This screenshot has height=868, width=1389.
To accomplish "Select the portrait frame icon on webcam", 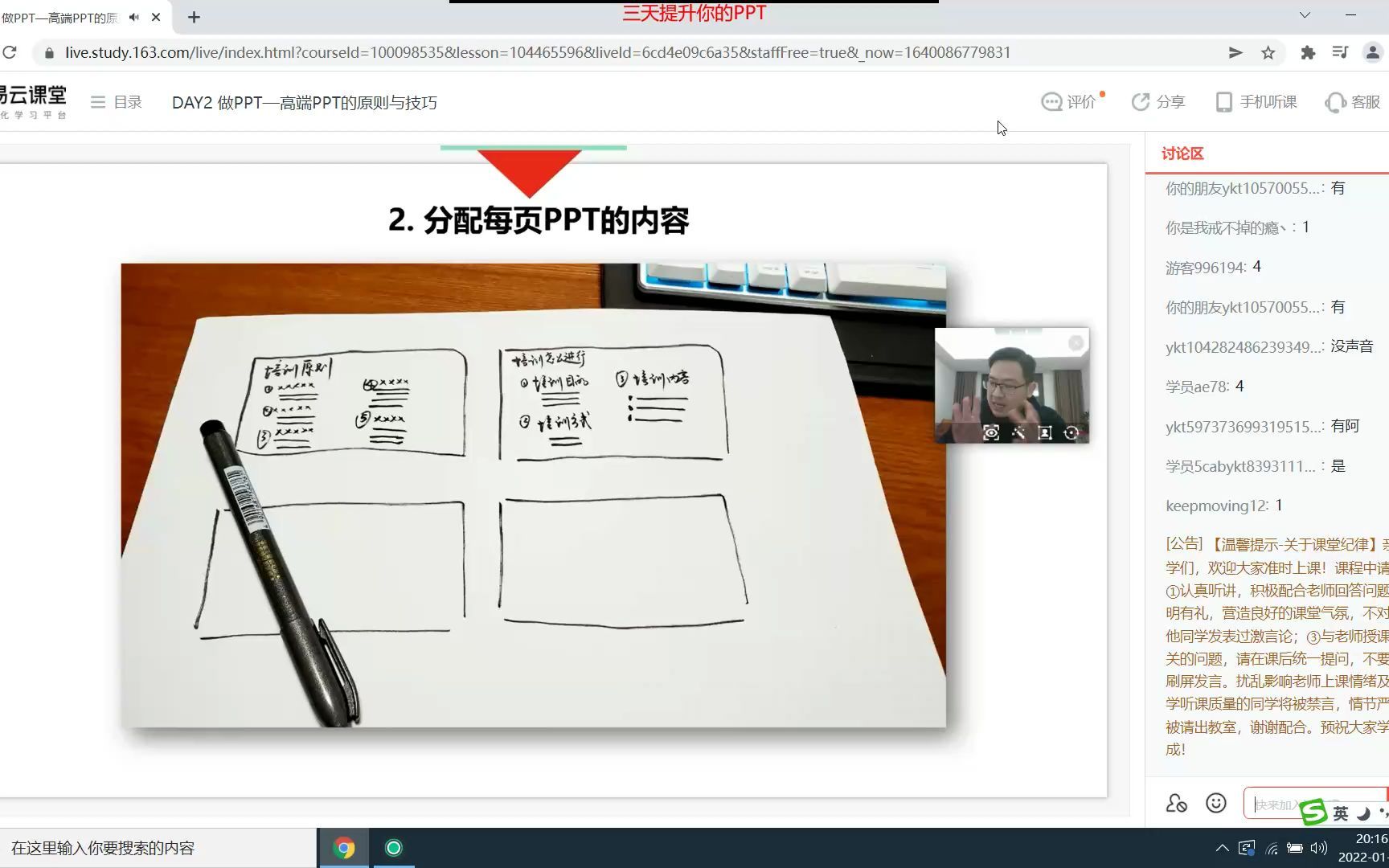I will point(1044,432).
